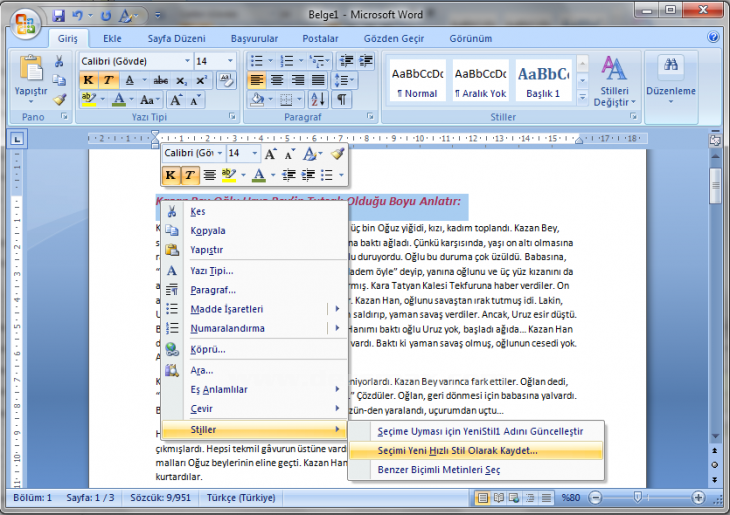Zoom out with minus button in status bar
The height and width of the screenshot is (515, 730).
coord(595,498)
